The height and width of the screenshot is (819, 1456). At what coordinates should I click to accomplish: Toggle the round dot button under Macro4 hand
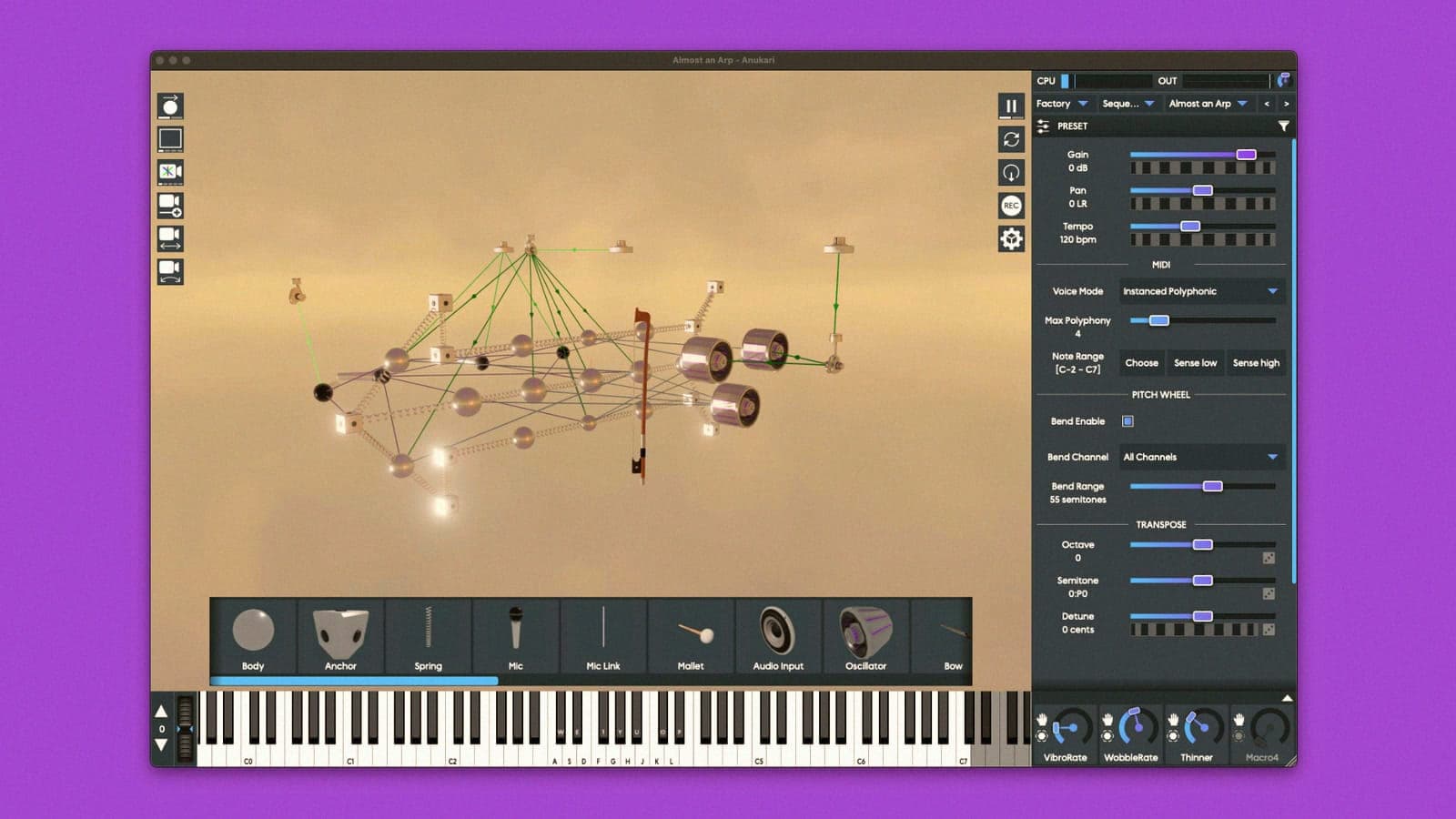(1239, 736)
